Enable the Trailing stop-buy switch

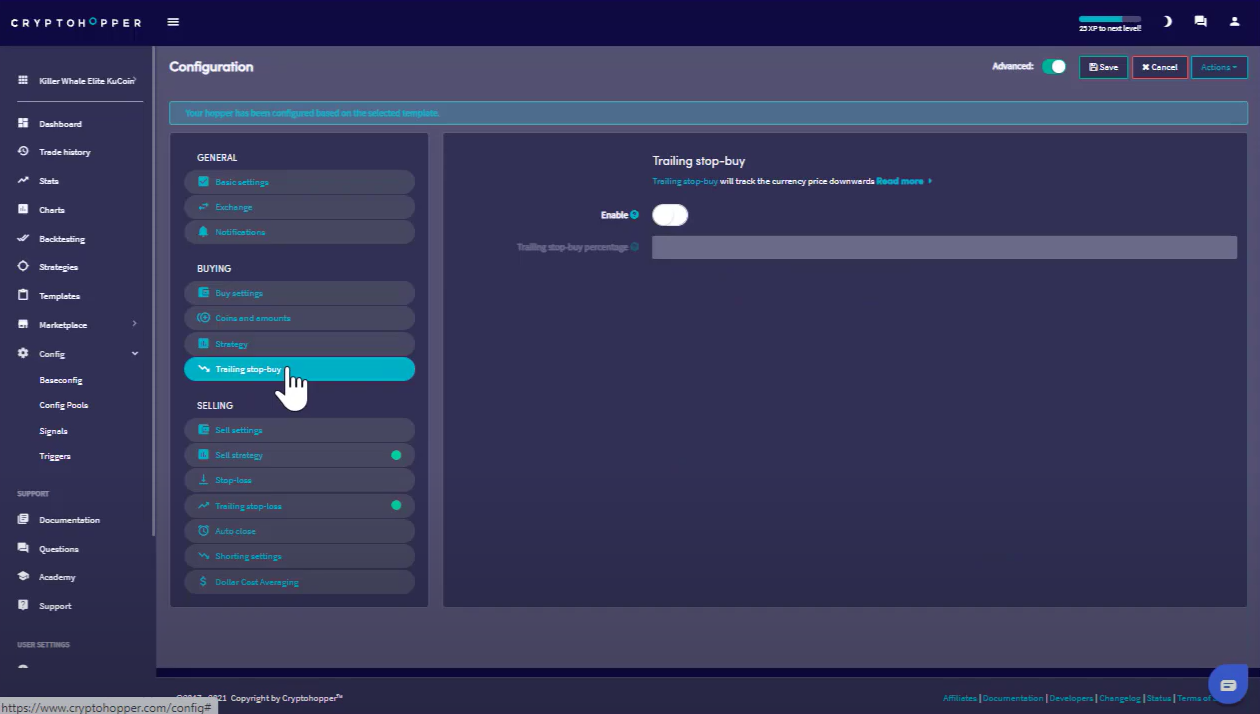click(x=670, y=215)
